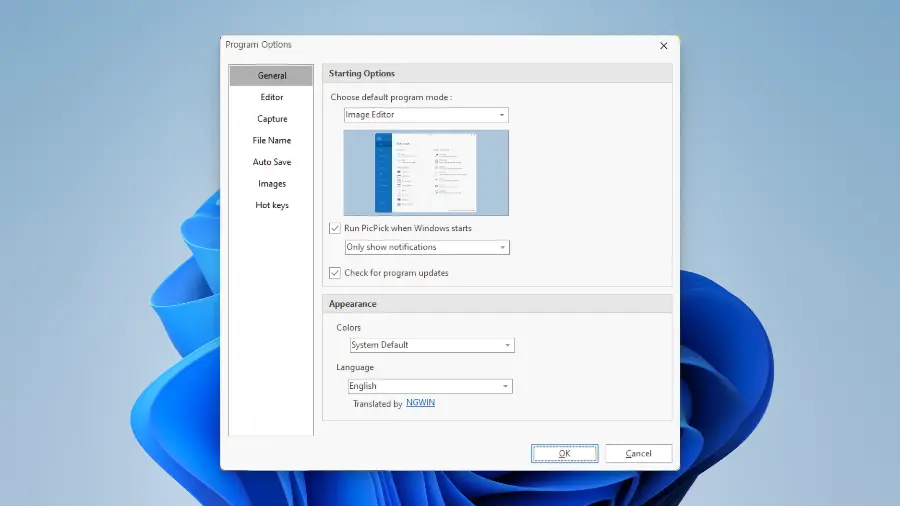Open the Editor settings section
Viewport: 900px width, 506px height.
pos(271,97)
